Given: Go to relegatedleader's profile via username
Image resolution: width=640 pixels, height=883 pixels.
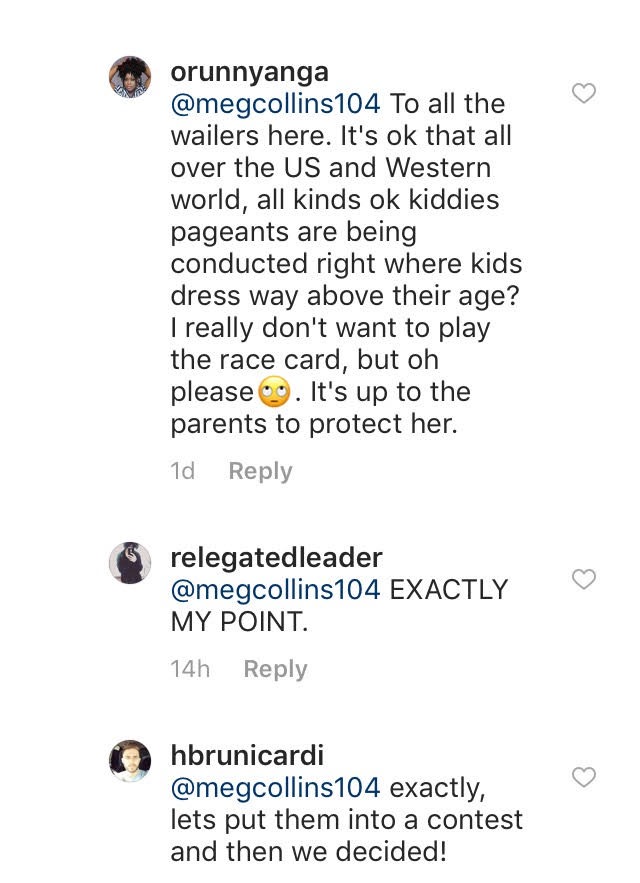Looking at the screenshot, I should coord(276,557).
